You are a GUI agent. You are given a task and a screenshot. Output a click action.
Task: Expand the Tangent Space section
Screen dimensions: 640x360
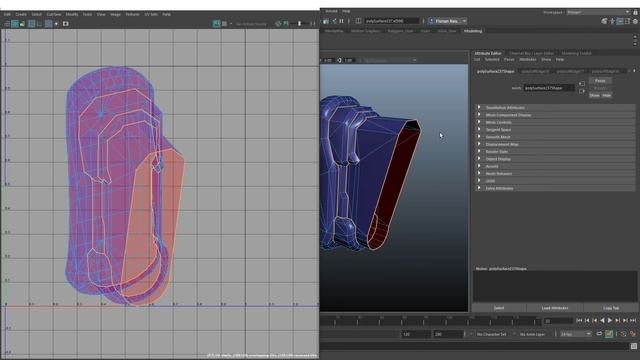555,130
